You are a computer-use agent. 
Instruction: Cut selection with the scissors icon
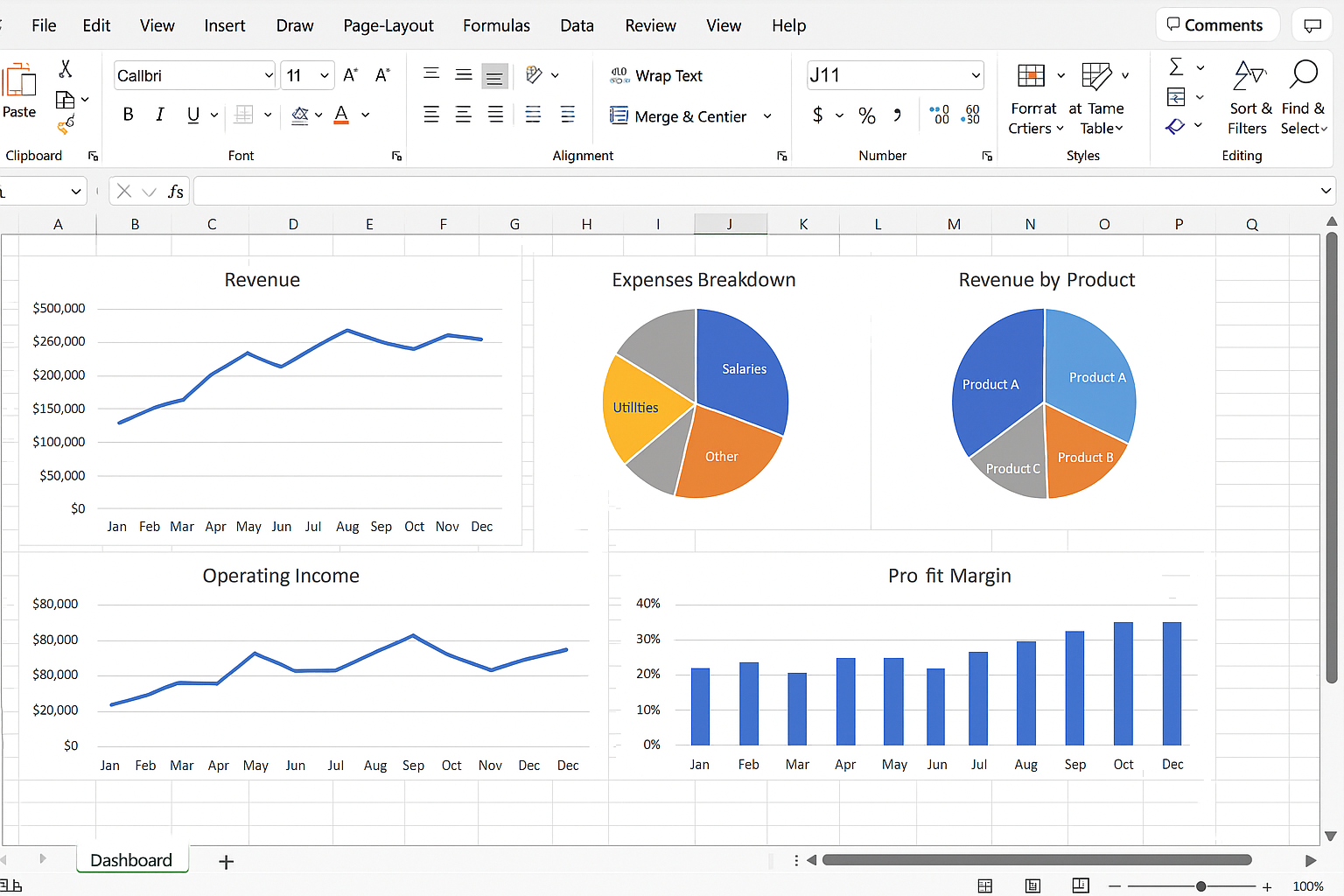pyautogui.click(x=66, y=68)
